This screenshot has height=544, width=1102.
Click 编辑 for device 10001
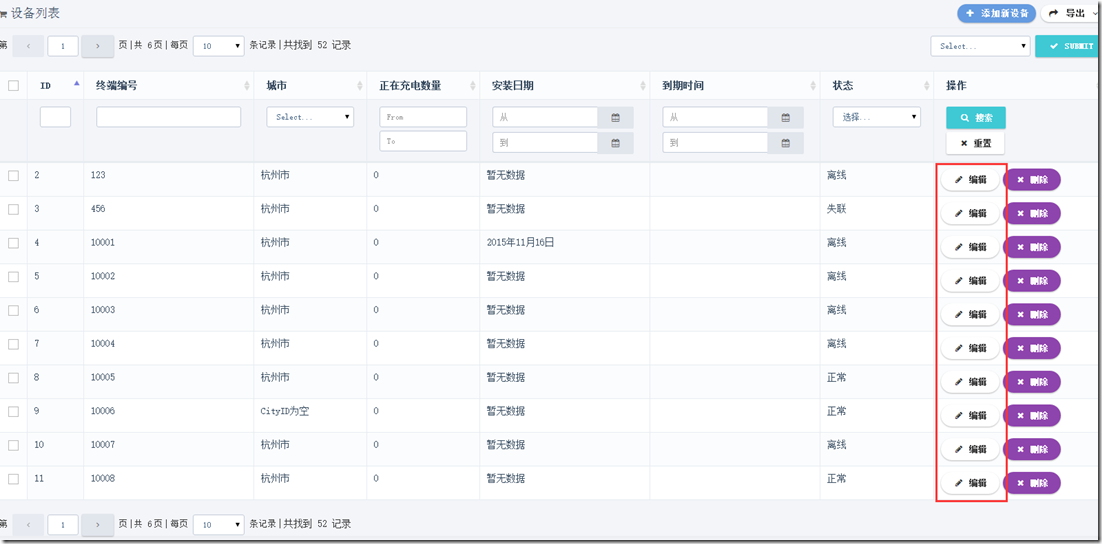click(970, 247)
